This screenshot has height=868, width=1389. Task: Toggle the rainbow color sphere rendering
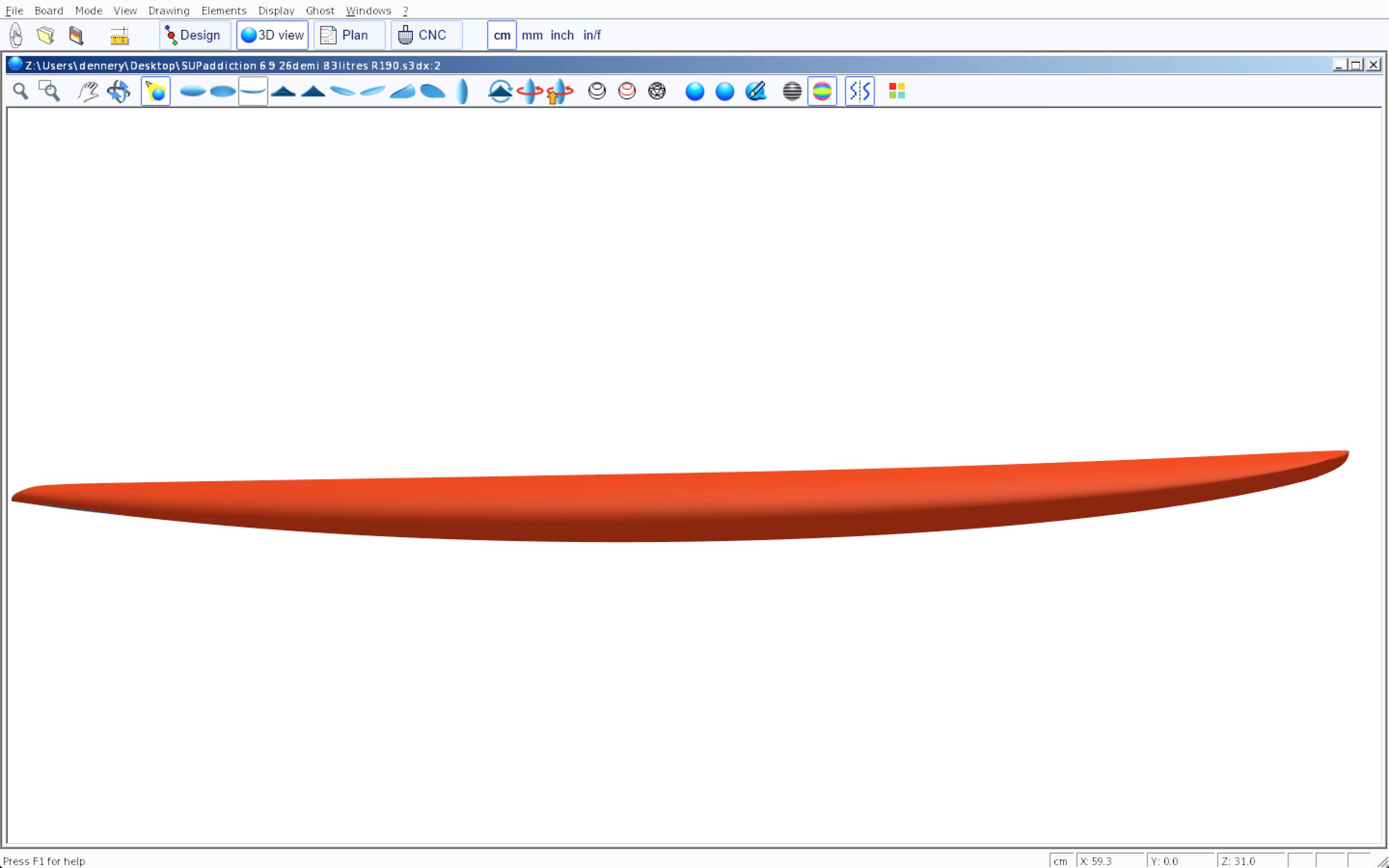[822, 91]
